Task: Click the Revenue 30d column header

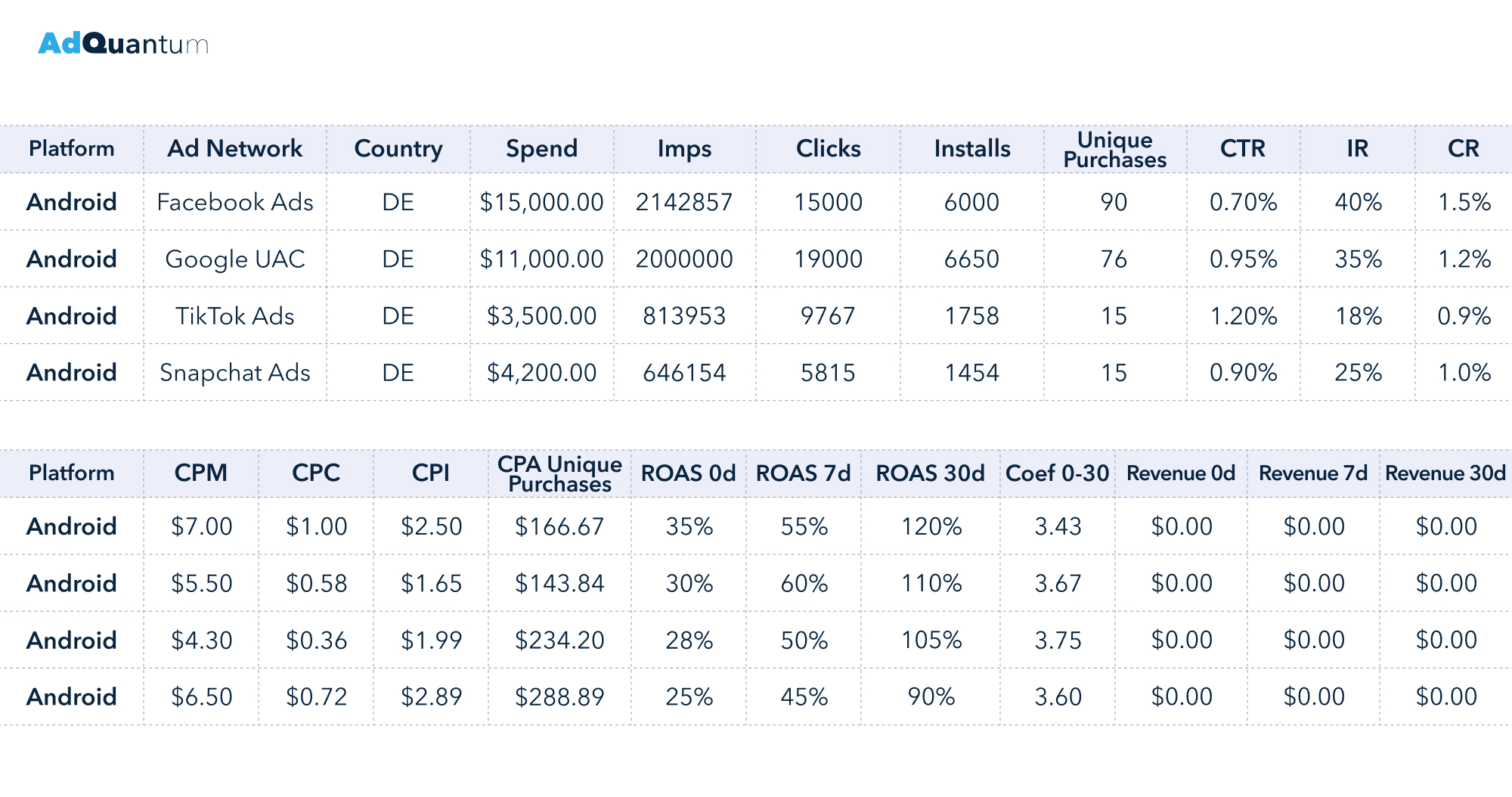Action: [1445, 473]
